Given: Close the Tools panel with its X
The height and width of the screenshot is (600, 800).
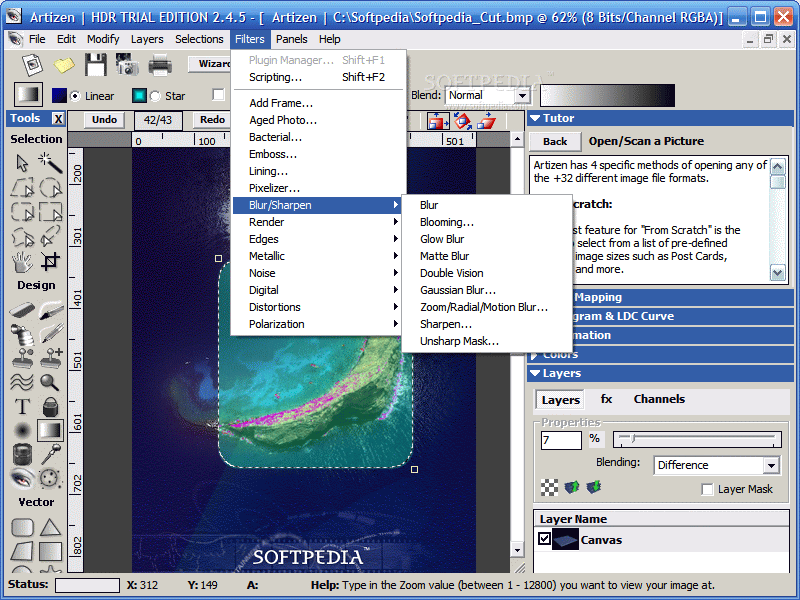Looking at the screenshot, I should coord(59,119).
